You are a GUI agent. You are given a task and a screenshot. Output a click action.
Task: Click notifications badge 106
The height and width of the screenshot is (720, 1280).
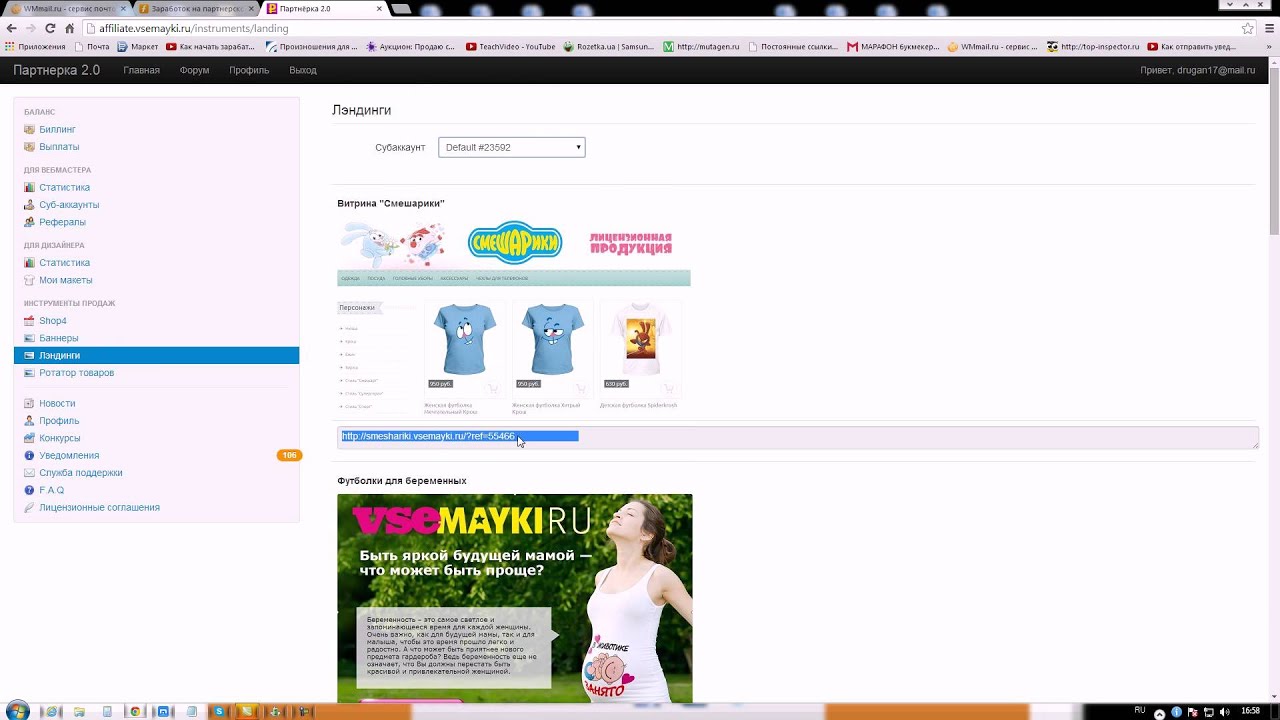pyautogui.click(x=288, y=456)
